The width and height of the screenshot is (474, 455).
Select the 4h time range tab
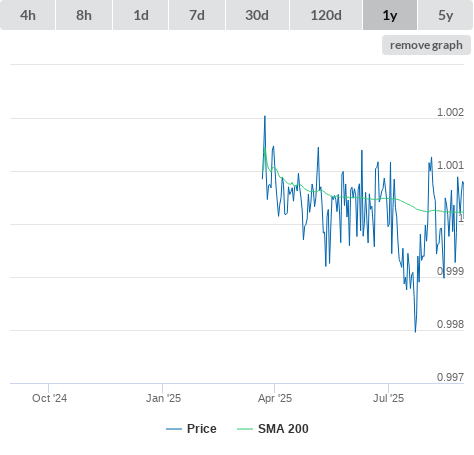(x=28, y=15)
